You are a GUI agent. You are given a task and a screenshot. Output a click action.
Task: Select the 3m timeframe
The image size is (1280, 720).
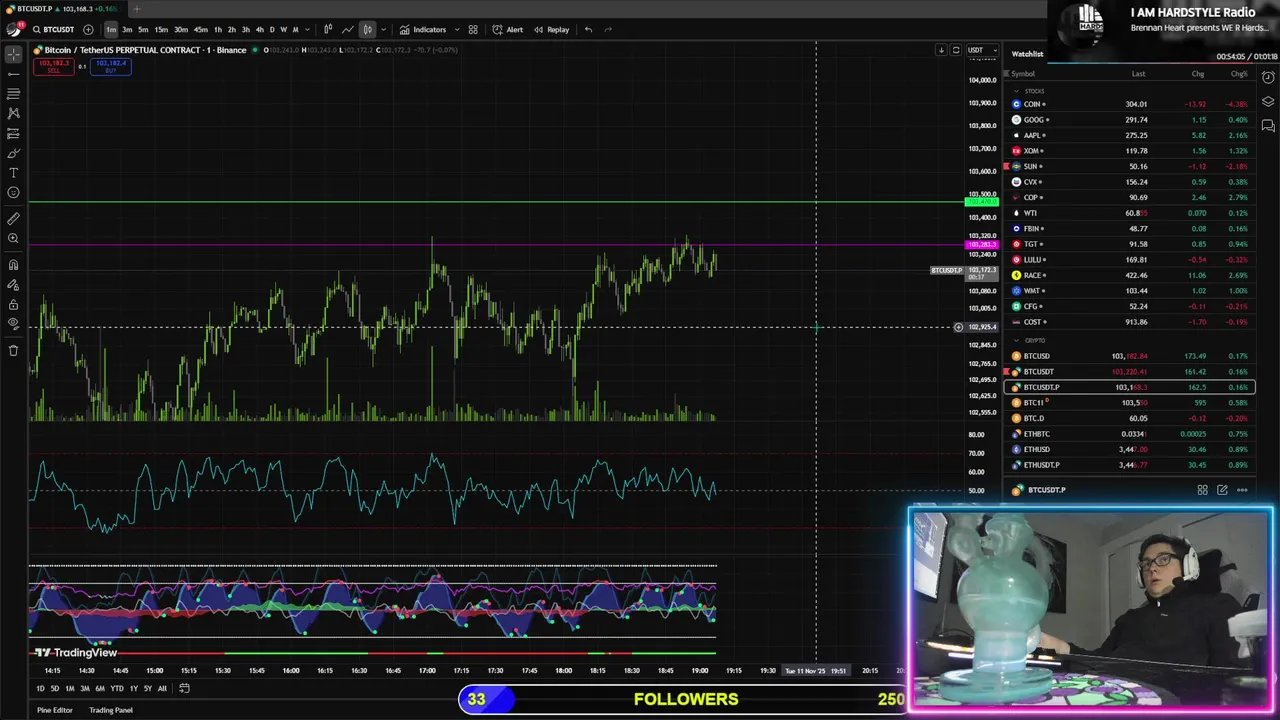click(x=127, y=29)
